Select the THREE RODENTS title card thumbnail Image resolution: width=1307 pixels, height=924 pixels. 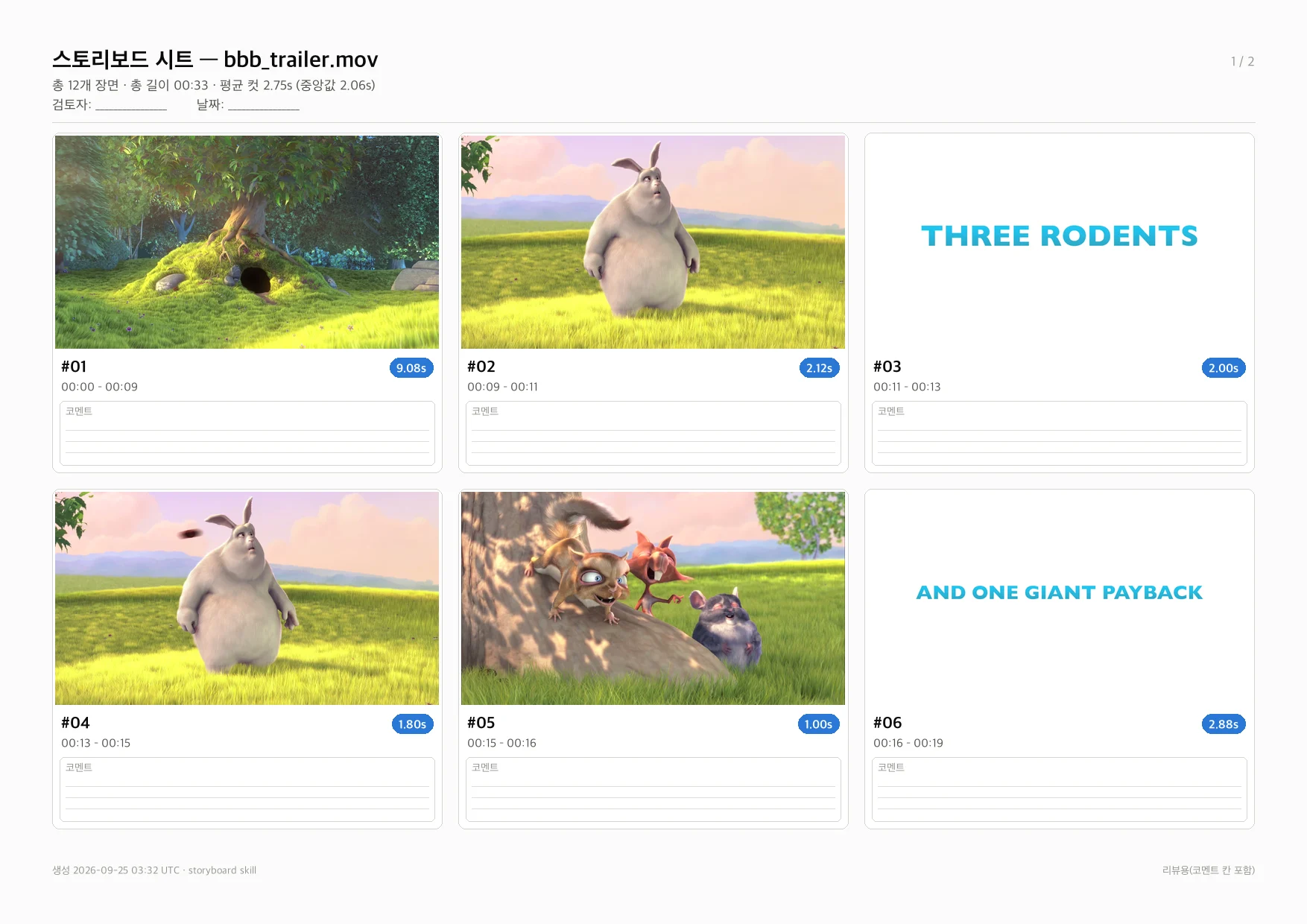pos(1059,242)
